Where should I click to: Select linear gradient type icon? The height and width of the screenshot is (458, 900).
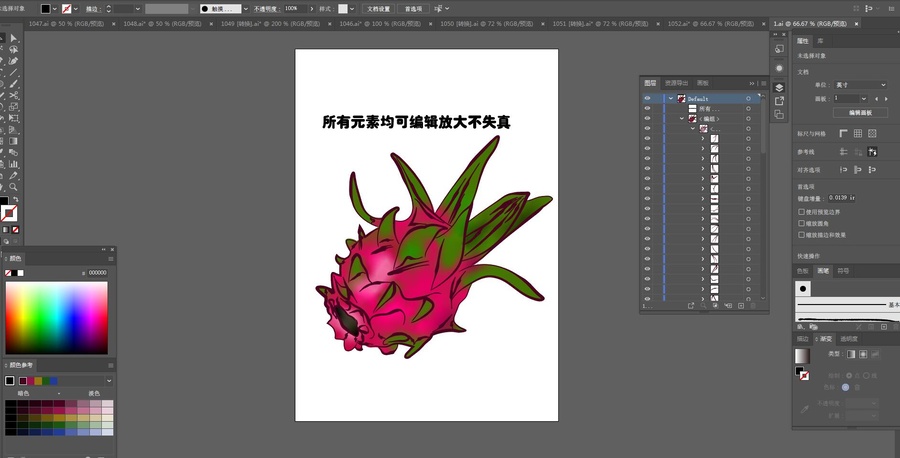click(851, 354)
